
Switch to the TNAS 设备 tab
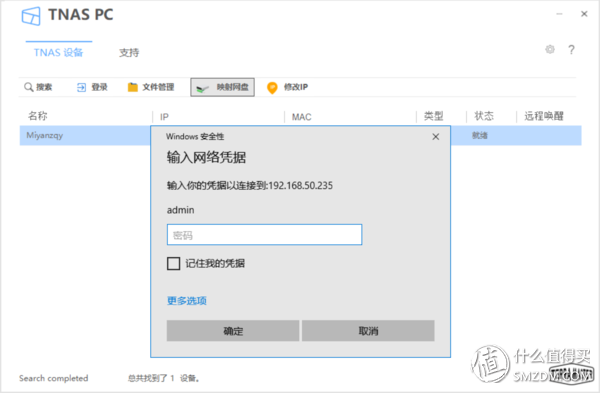point(59,52)
